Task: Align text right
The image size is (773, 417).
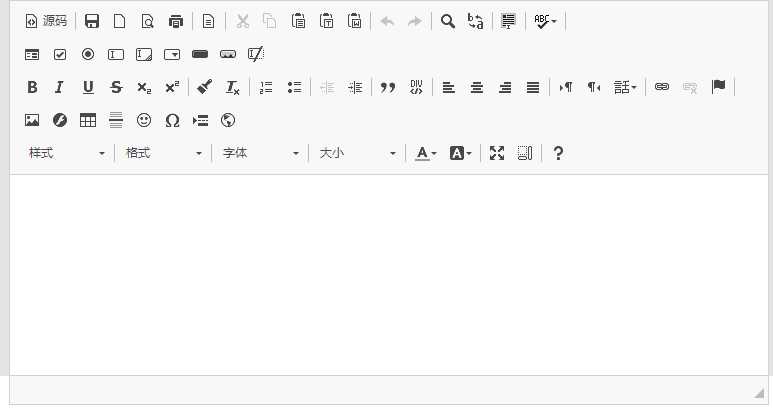Action: click(x=505, y=87)
